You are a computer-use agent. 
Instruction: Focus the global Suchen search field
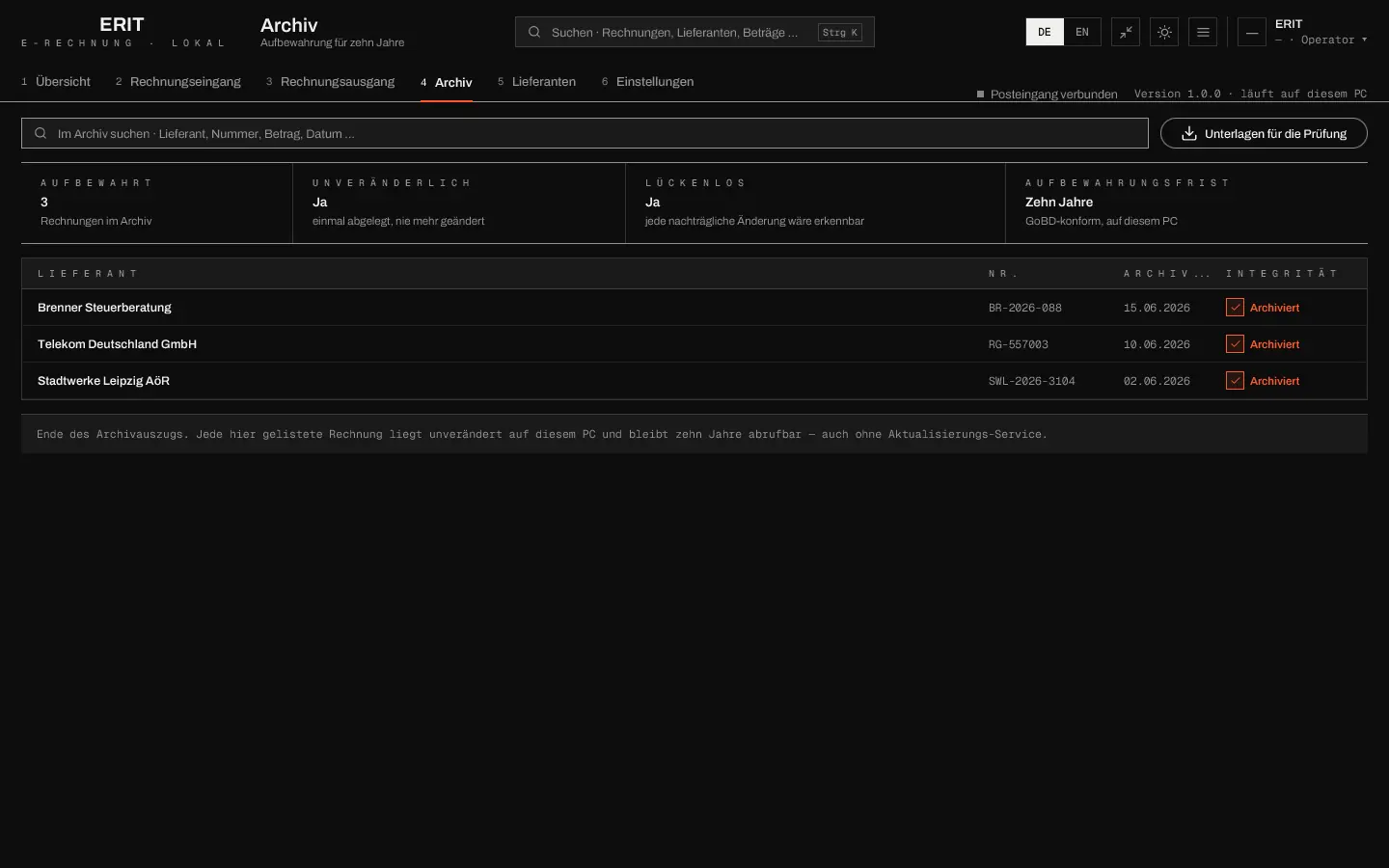(694, 32)
